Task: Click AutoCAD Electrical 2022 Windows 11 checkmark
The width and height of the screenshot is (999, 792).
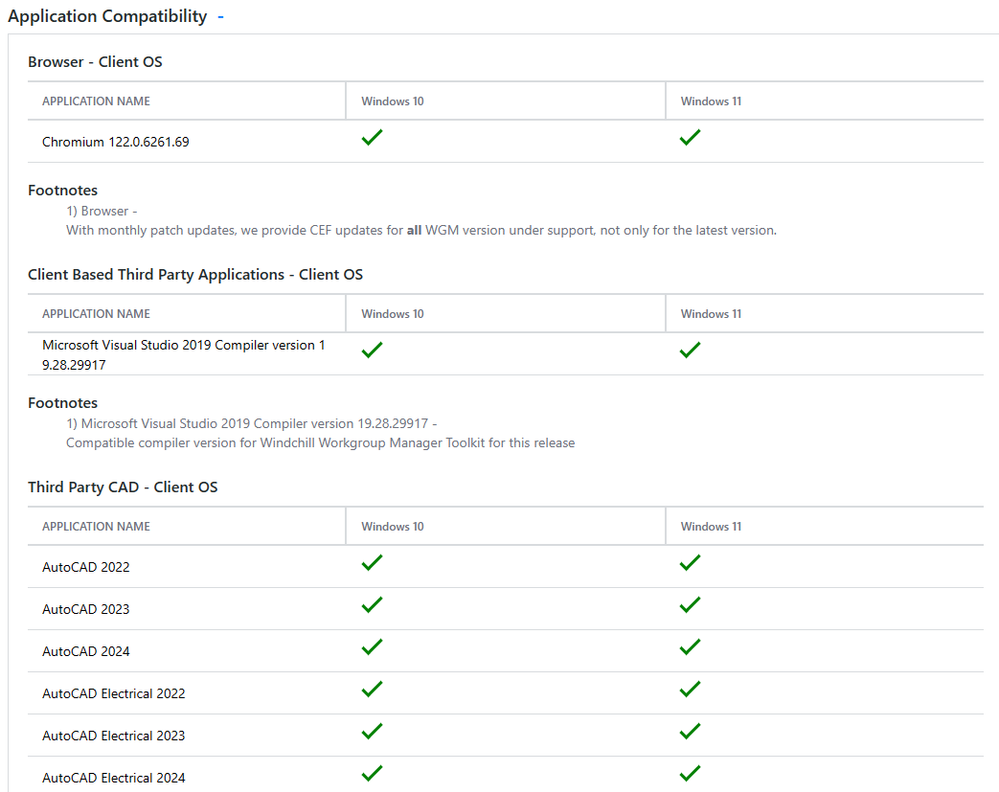Action: pos(690,690)
